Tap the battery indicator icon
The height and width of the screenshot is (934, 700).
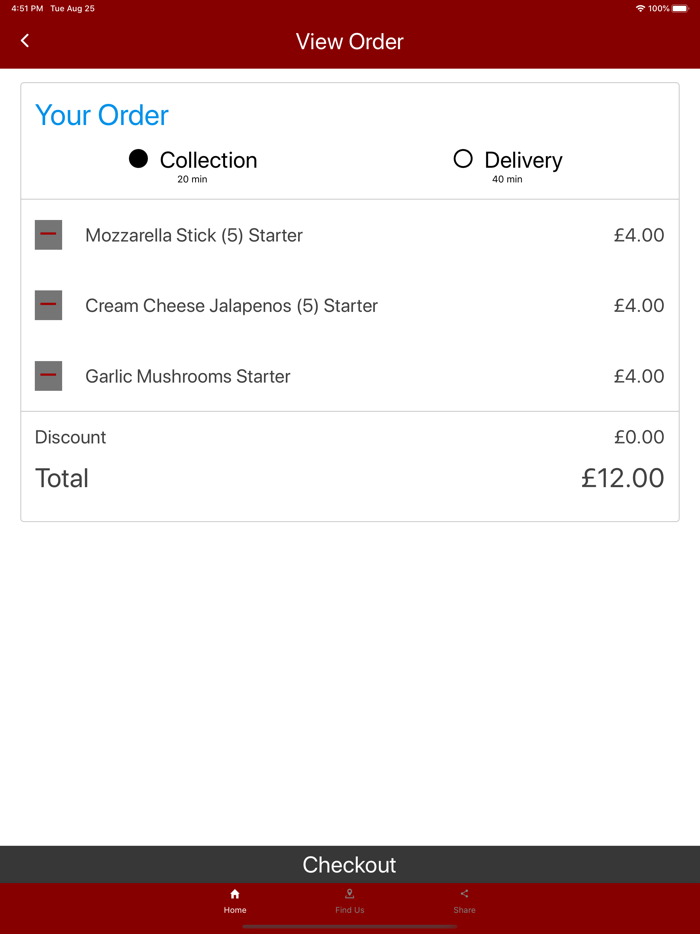[680, 8]
